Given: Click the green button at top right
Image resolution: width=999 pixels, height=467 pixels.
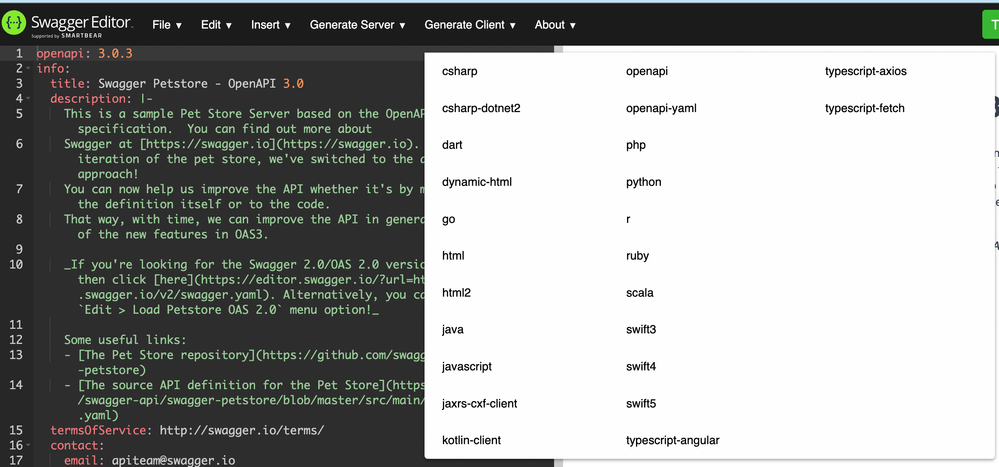Looking at the screenshot, I should [x=988, y=25].
